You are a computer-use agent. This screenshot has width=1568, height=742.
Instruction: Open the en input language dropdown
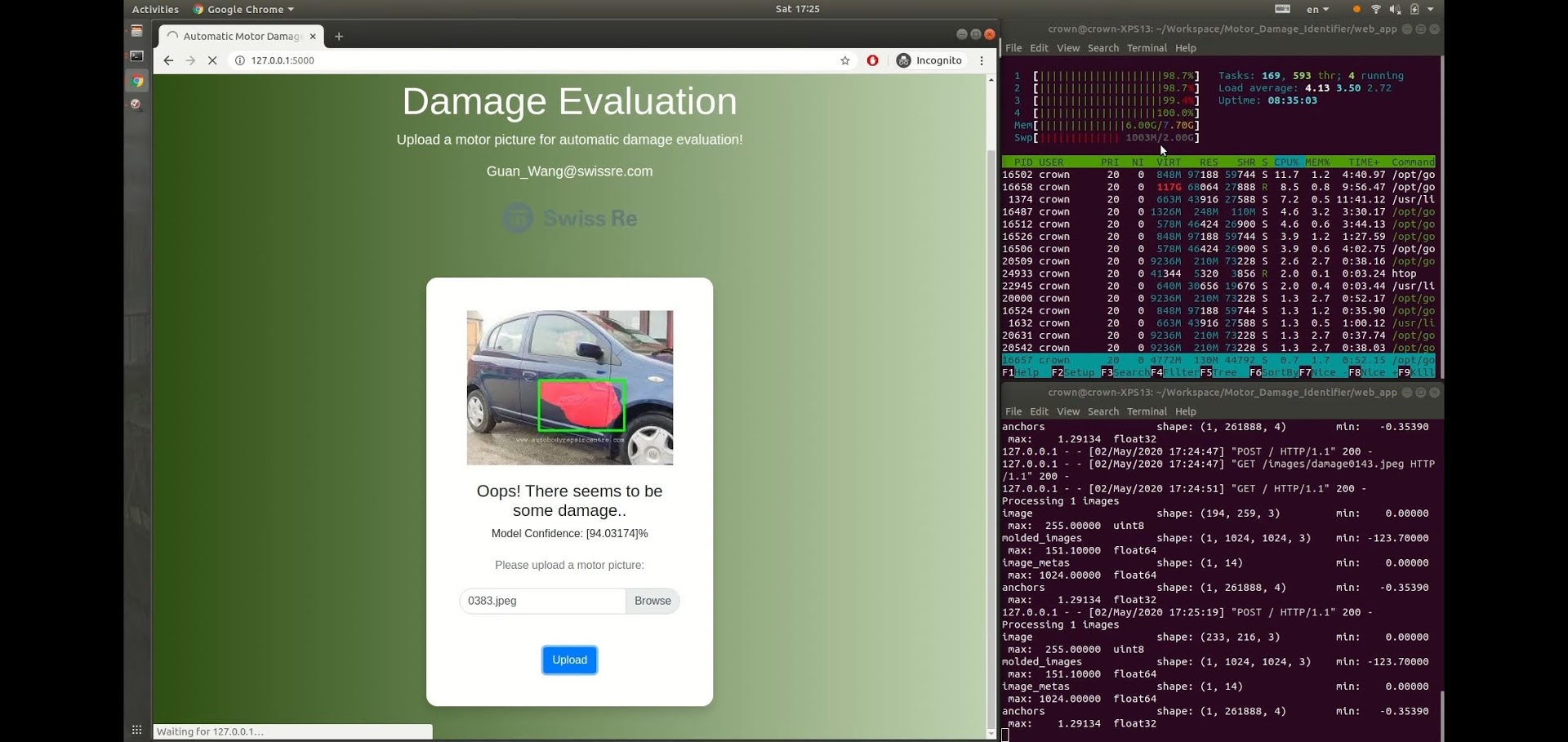pos(1317,9)
